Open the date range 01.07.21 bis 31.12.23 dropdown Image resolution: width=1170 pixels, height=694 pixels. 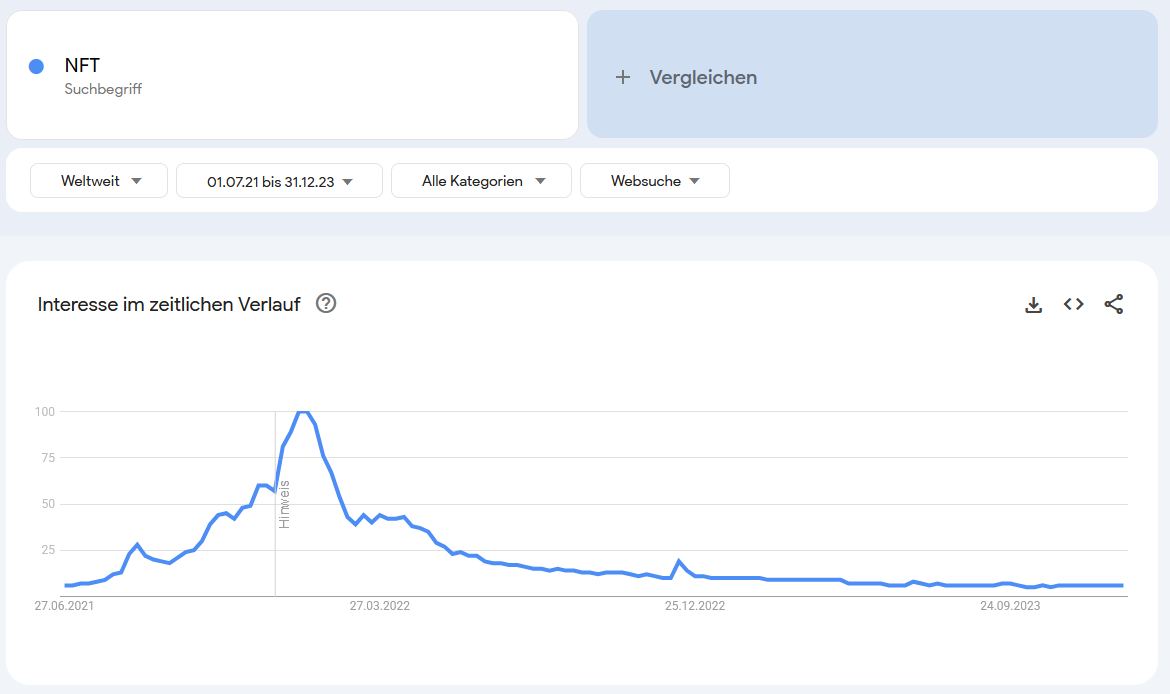[x=279, y=180]
